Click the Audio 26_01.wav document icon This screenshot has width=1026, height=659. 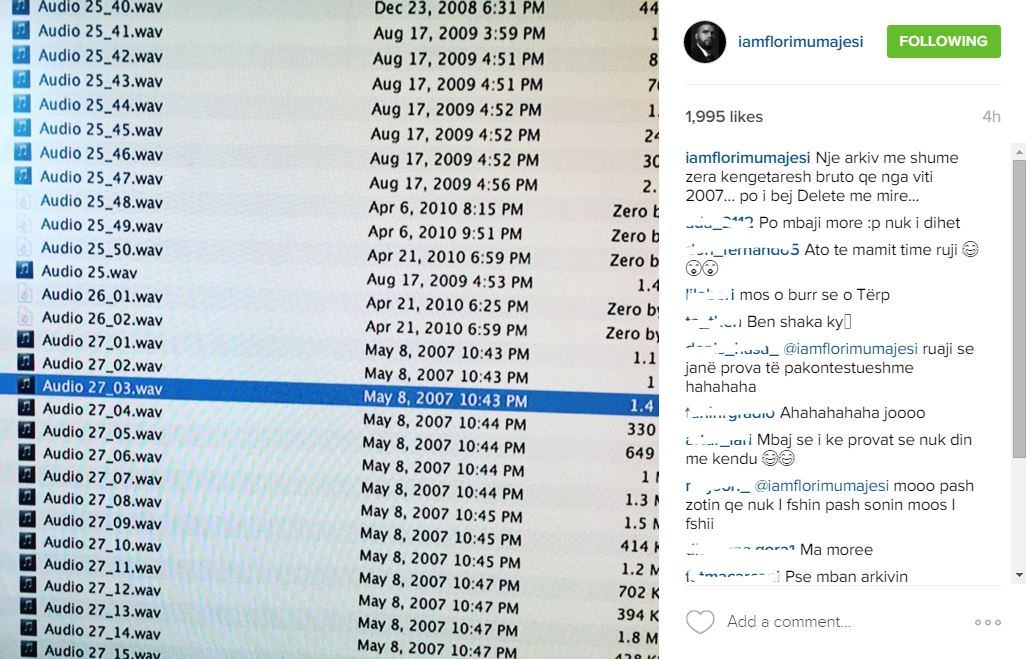tap(24, 294)
